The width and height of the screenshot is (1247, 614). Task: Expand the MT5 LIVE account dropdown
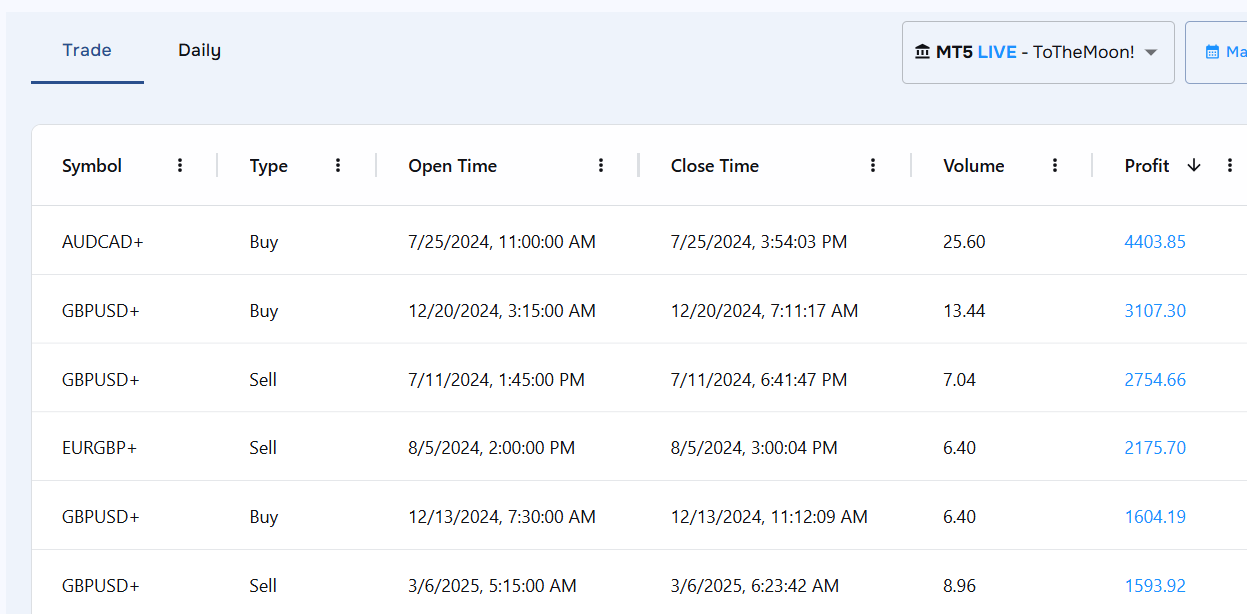tap(1037, 52)
